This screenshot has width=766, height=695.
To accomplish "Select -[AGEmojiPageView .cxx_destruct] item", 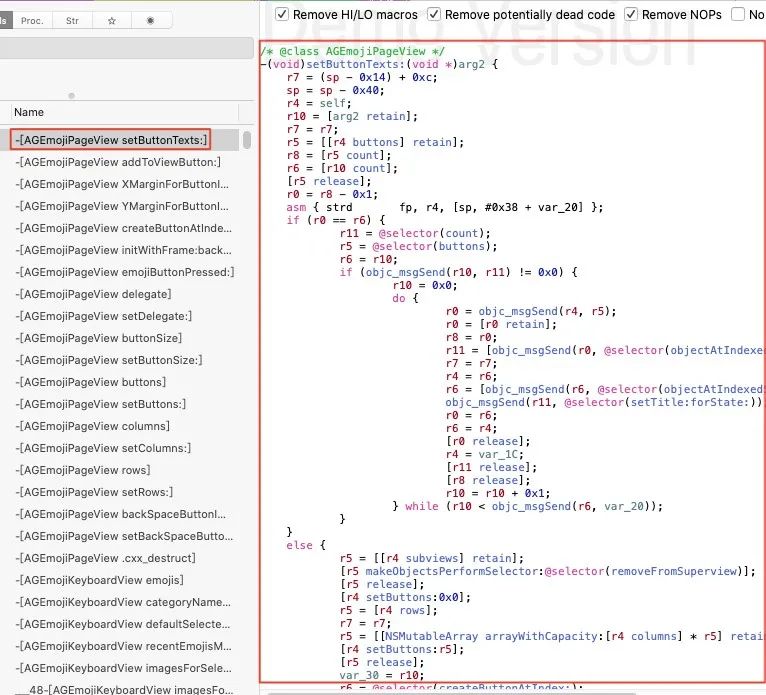I will point(111,558).
